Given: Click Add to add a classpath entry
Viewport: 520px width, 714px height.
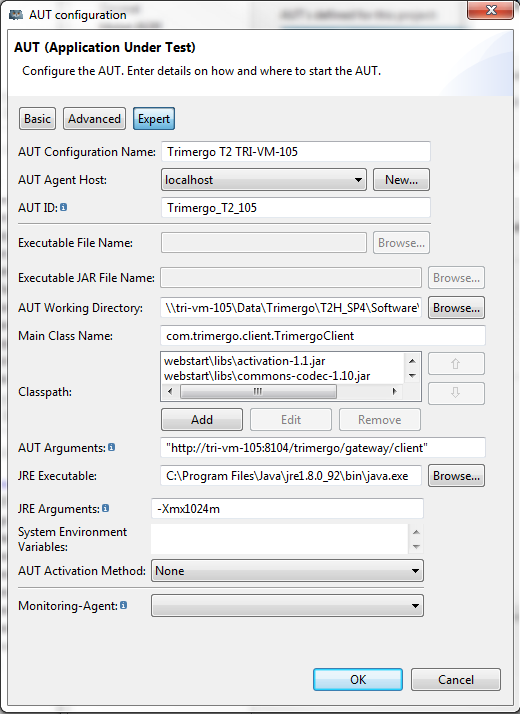Looking at the screenshot, I should tap(202, 419).
